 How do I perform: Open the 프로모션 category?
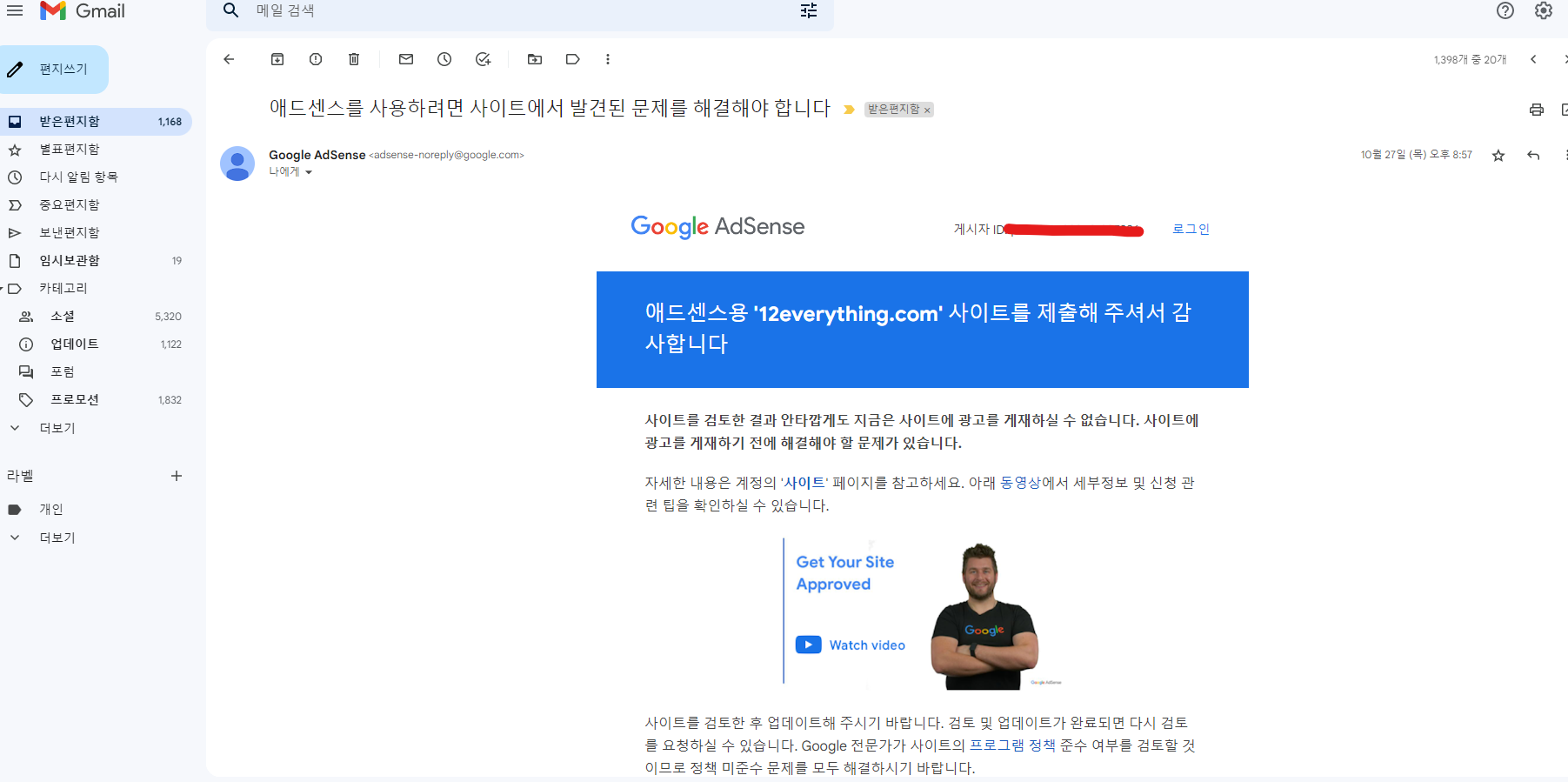96,400
